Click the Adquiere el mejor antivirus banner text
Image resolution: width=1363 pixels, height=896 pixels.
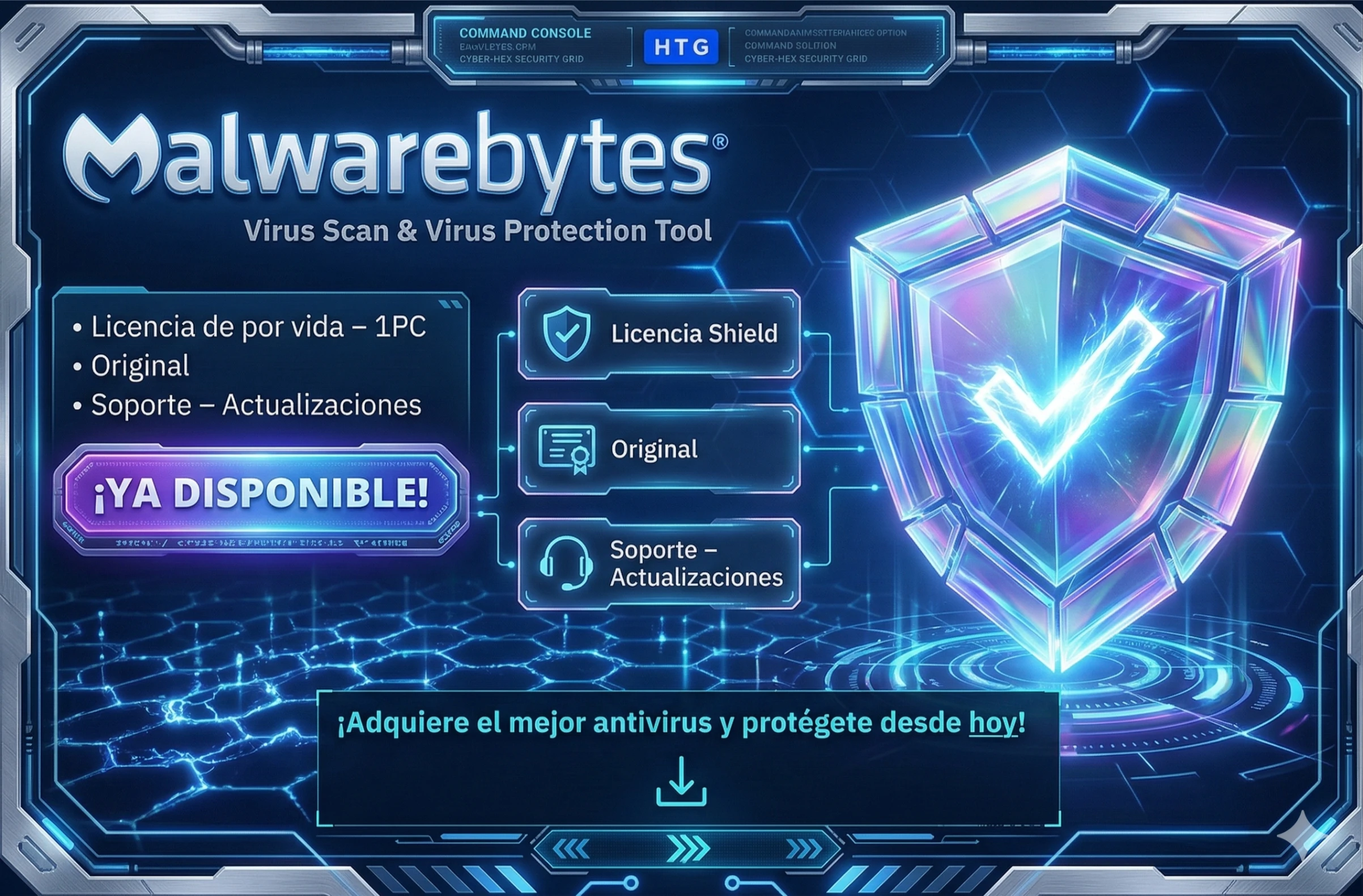pos(681,723)
